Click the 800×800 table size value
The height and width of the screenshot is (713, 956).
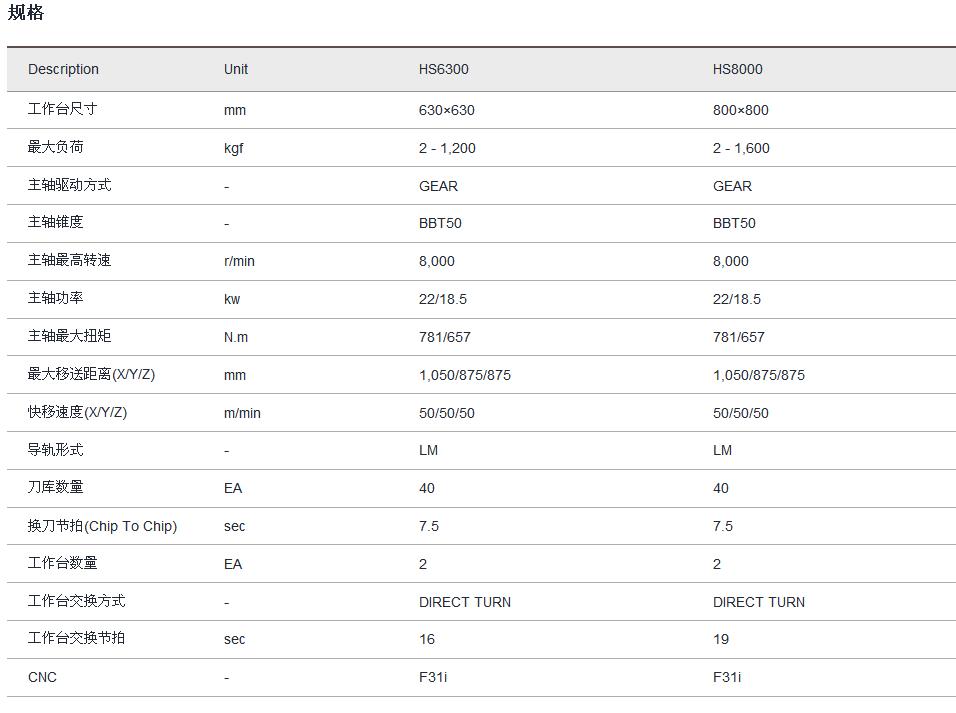(x=740, y=110)
